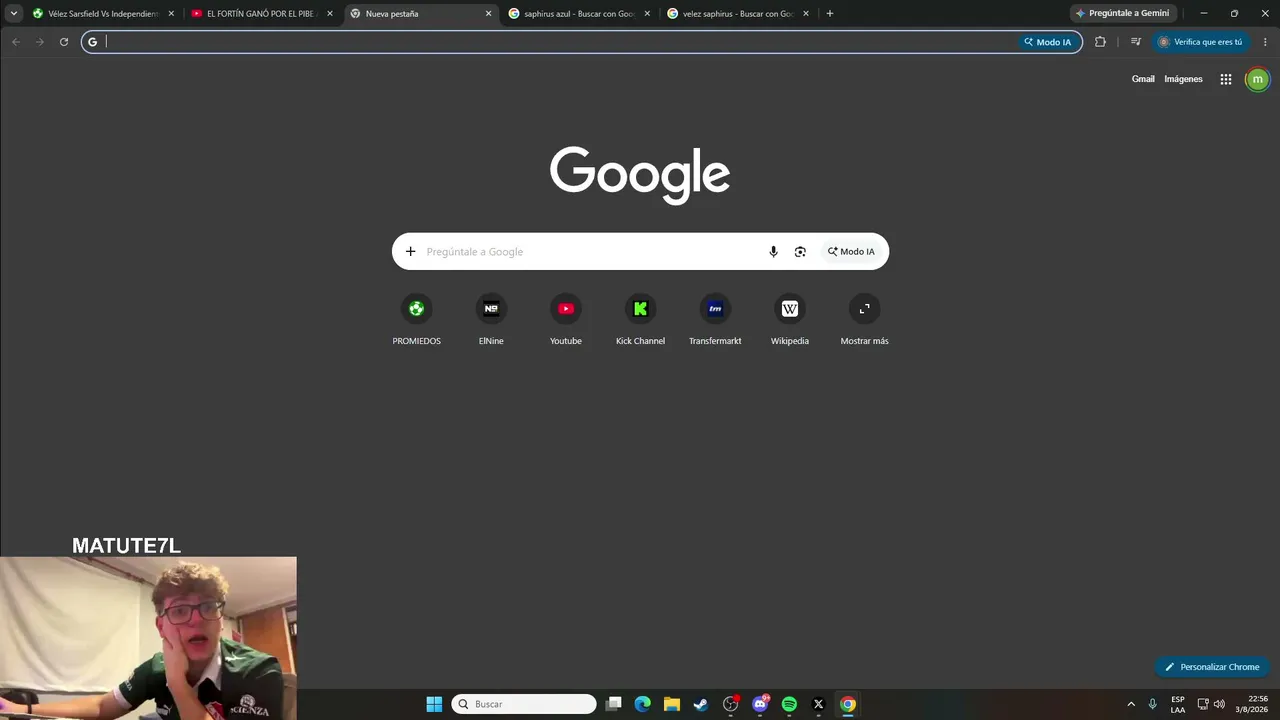Click the Mostrar más shortcuts button
The image size is (1280, 720).
pos(864,321)
